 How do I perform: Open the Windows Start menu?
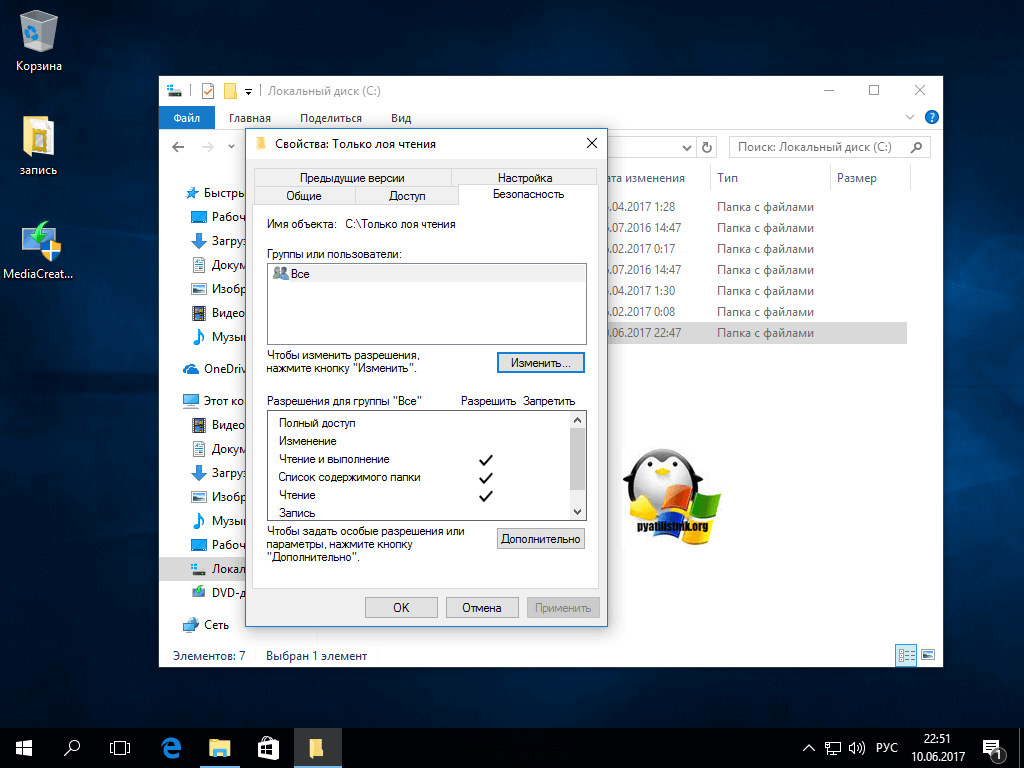(24, 748)
